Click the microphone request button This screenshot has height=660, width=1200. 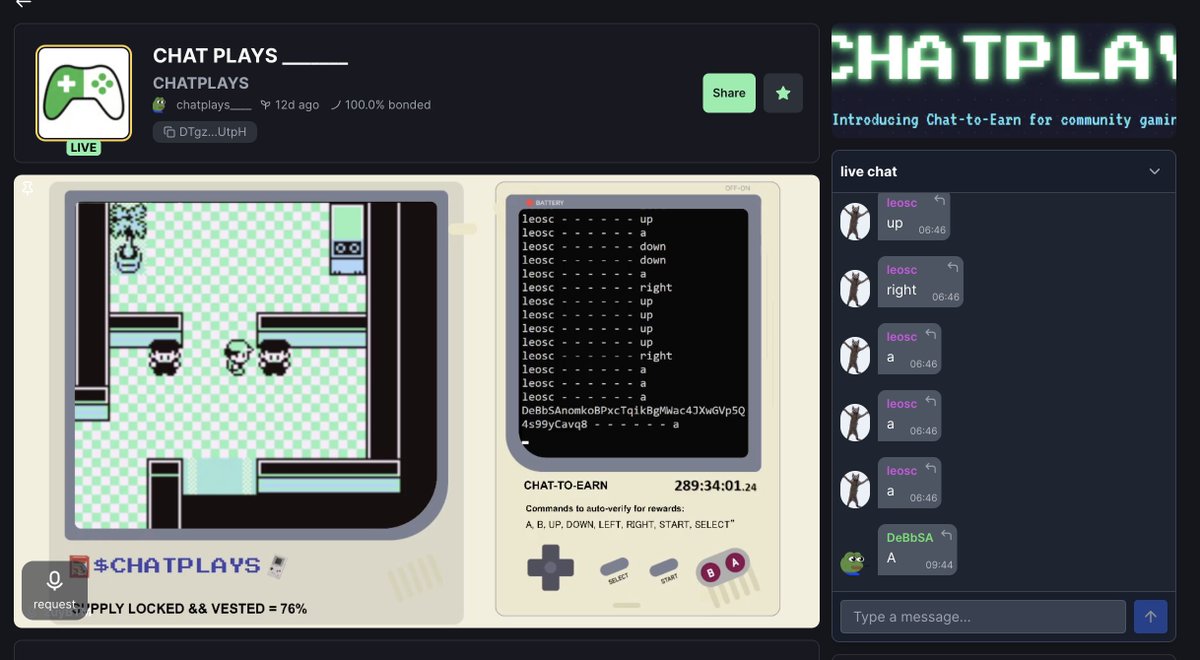[x=54, y=590]
